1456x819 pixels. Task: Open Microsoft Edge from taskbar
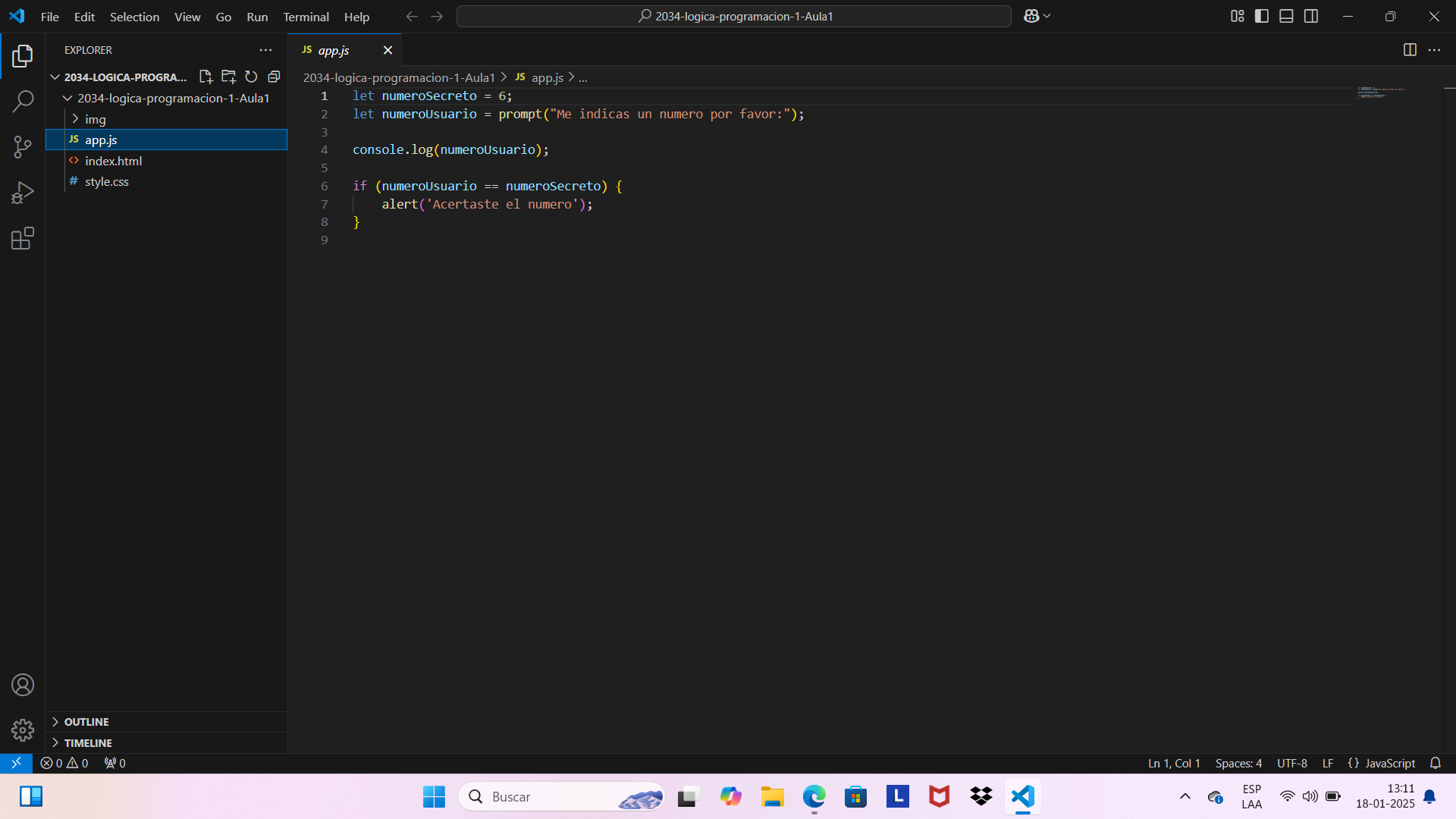click(814, 796)
